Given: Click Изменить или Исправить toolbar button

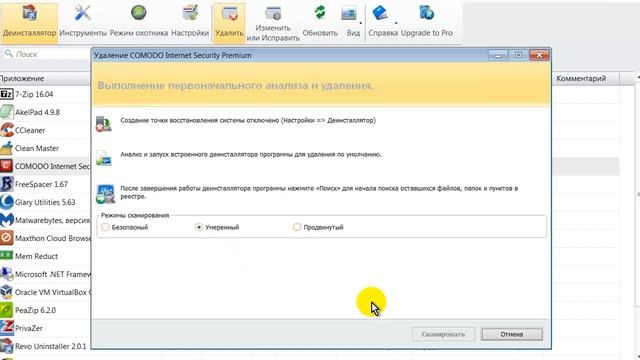Looking at the screenshot, I should click(x=273, y=23).
